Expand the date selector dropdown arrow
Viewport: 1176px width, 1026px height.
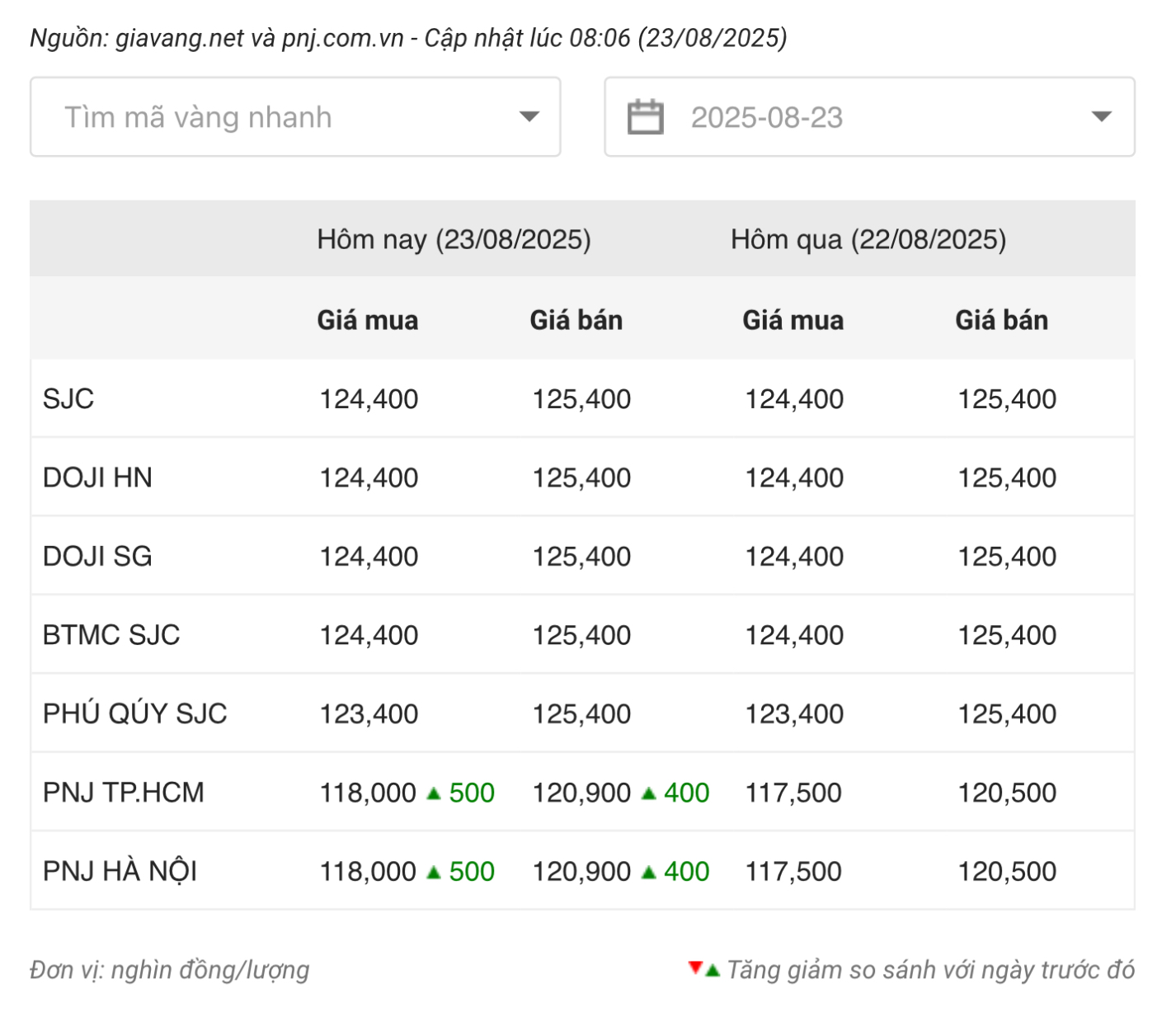click(x=1101, y=117)
